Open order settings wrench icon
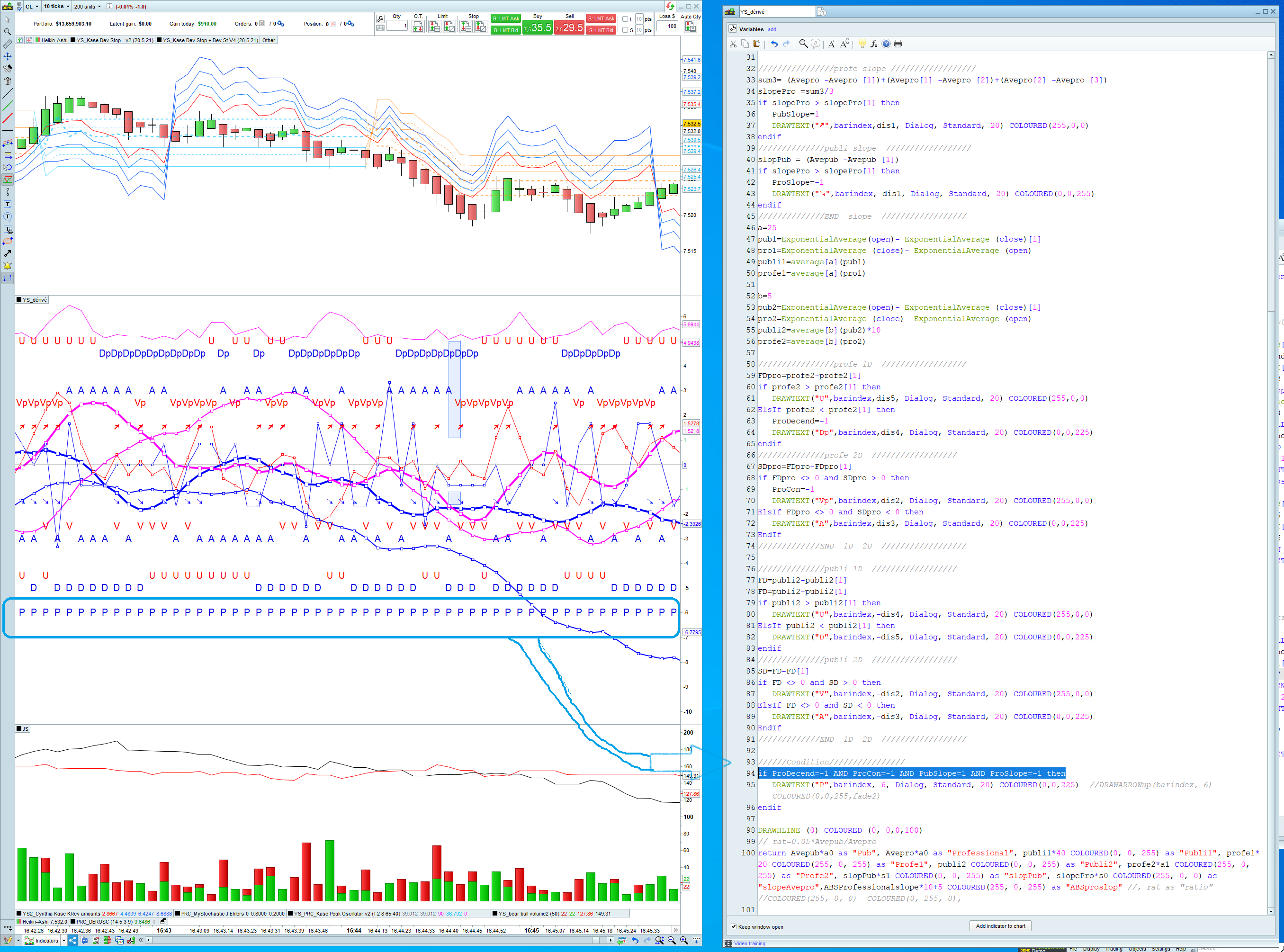Viewport: 1284px width, 952px height. point(380,19)
